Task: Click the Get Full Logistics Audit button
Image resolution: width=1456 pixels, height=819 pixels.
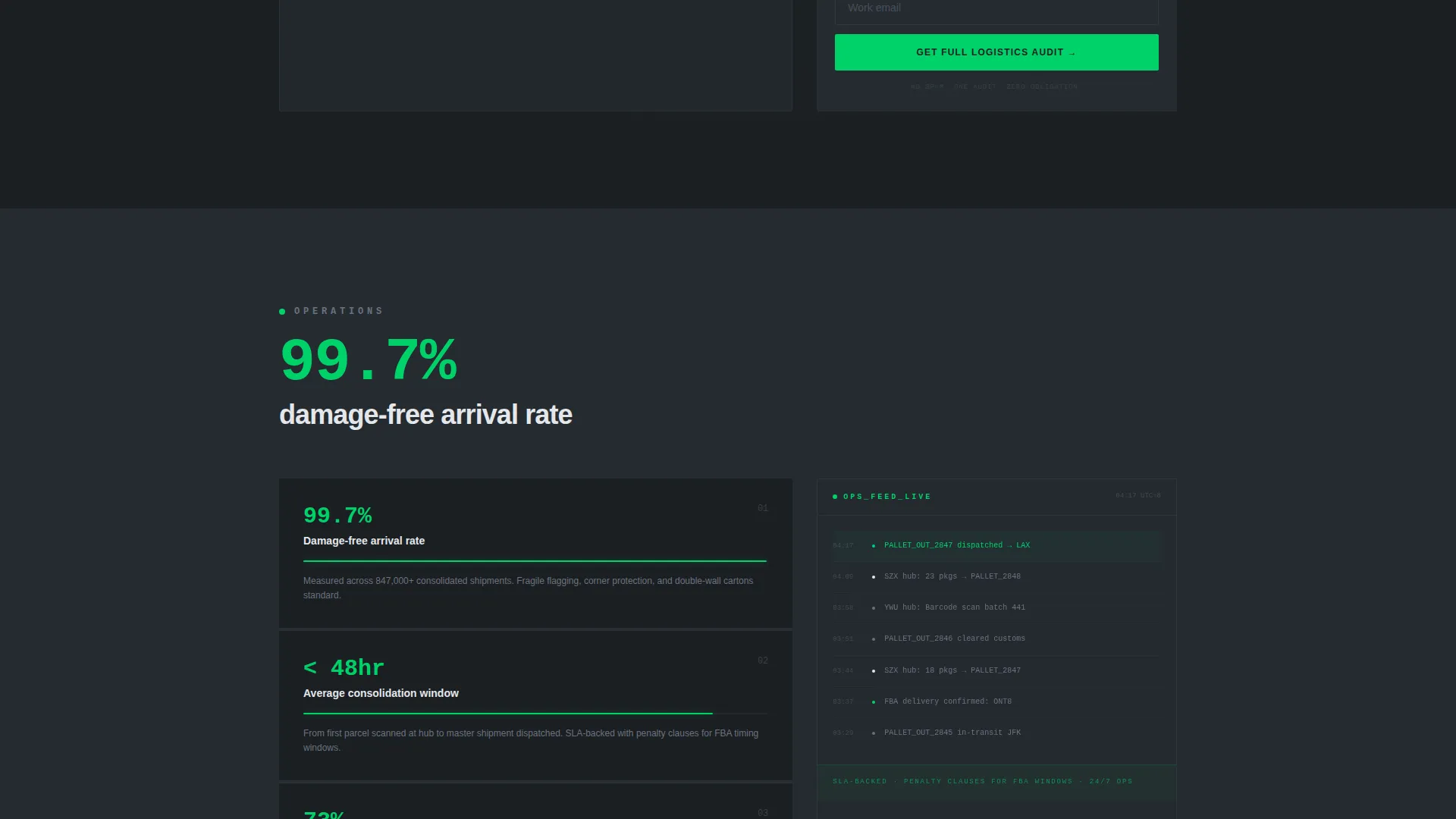Action: point(996,52)
